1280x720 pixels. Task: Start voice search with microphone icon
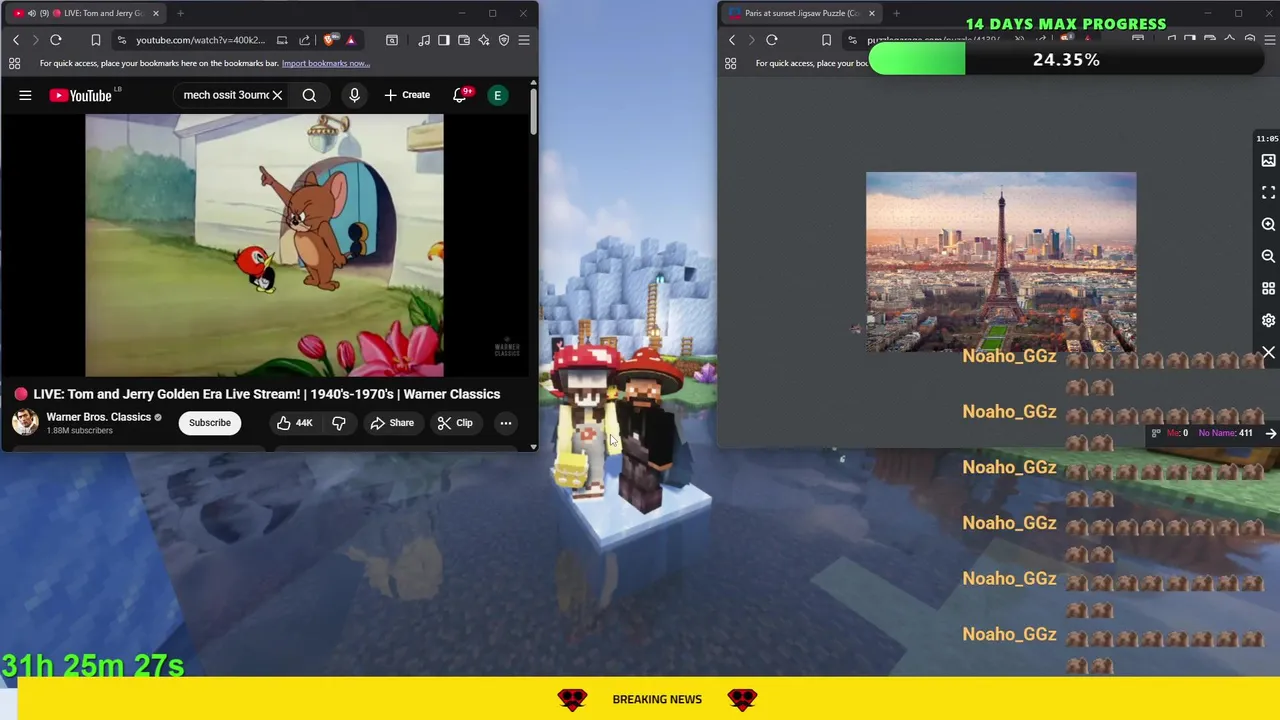coord(354,95)
